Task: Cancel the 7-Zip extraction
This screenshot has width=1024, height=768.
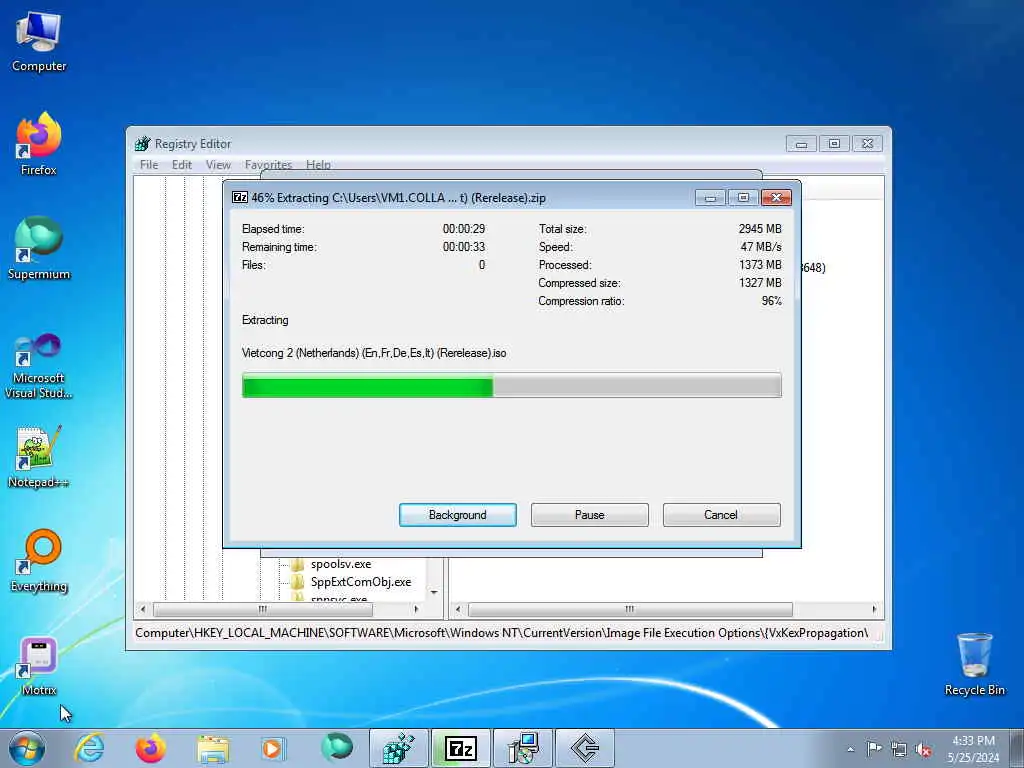Action: [721, 515]
